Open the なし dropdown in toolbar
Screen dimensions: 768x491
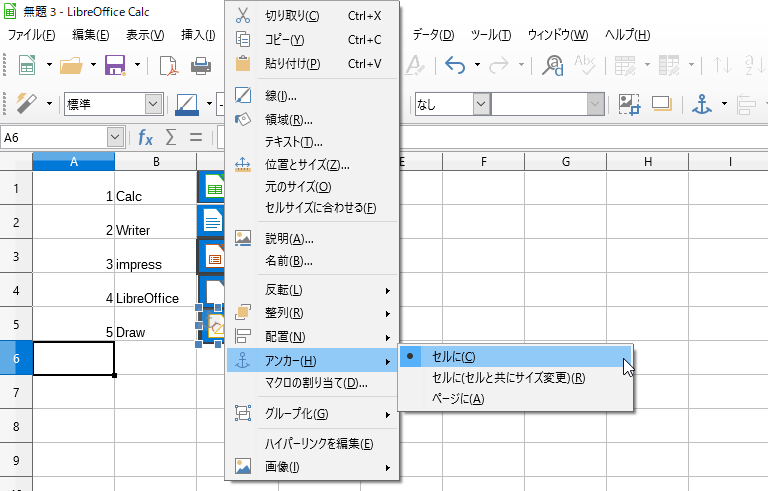coord(481,104)
